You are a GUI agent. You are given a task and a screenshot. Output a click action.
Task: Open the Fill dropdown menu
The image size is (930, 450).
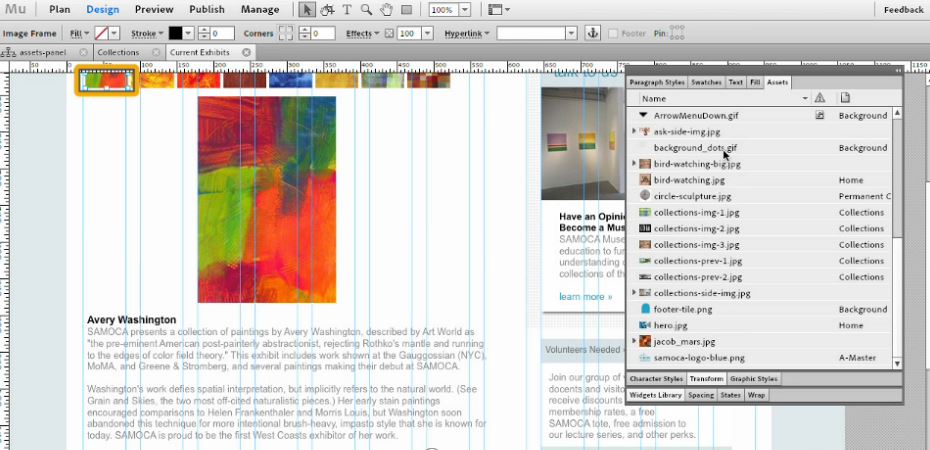(x=79, y=34)
